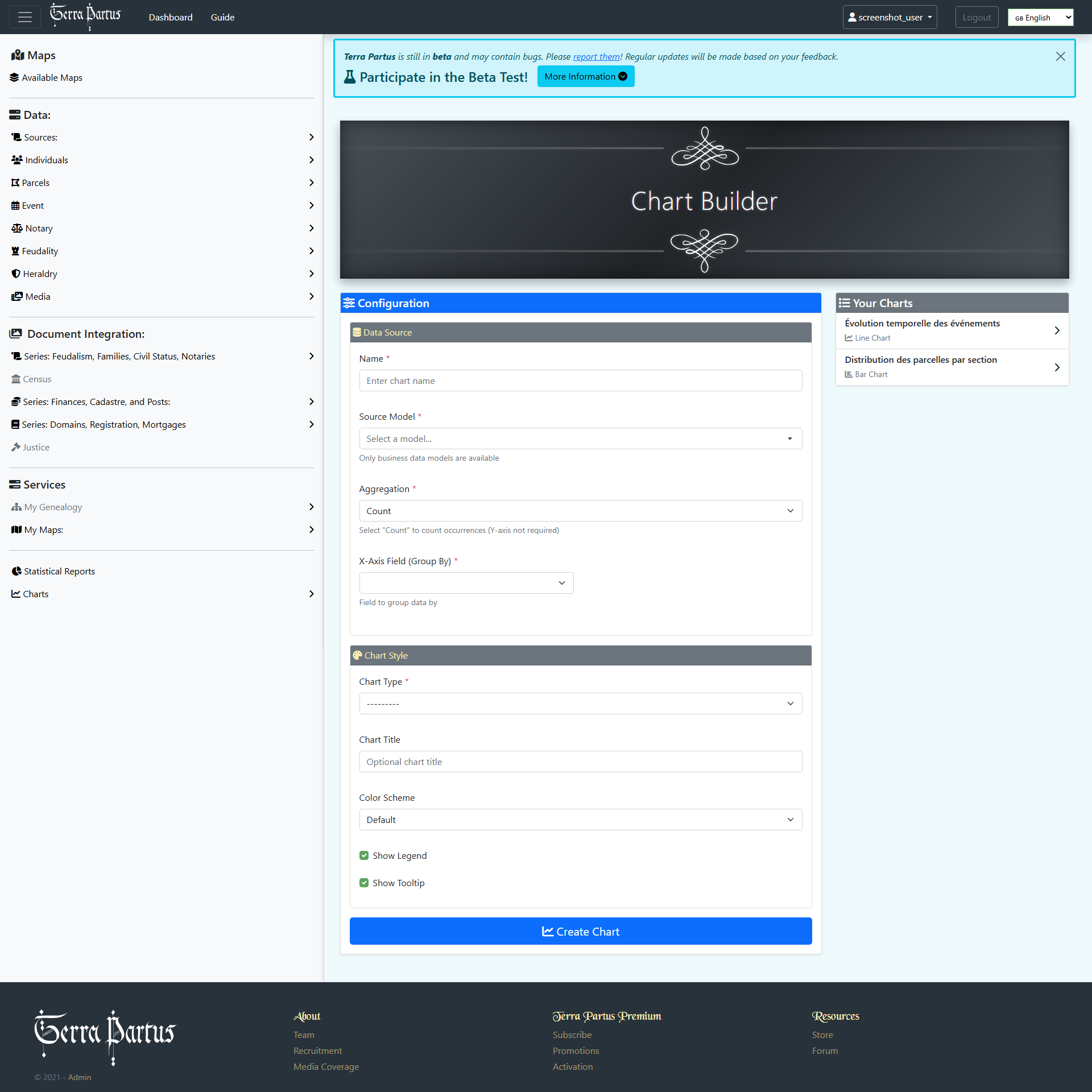
Task: Click the report them link
Action: tap(596, 56)
